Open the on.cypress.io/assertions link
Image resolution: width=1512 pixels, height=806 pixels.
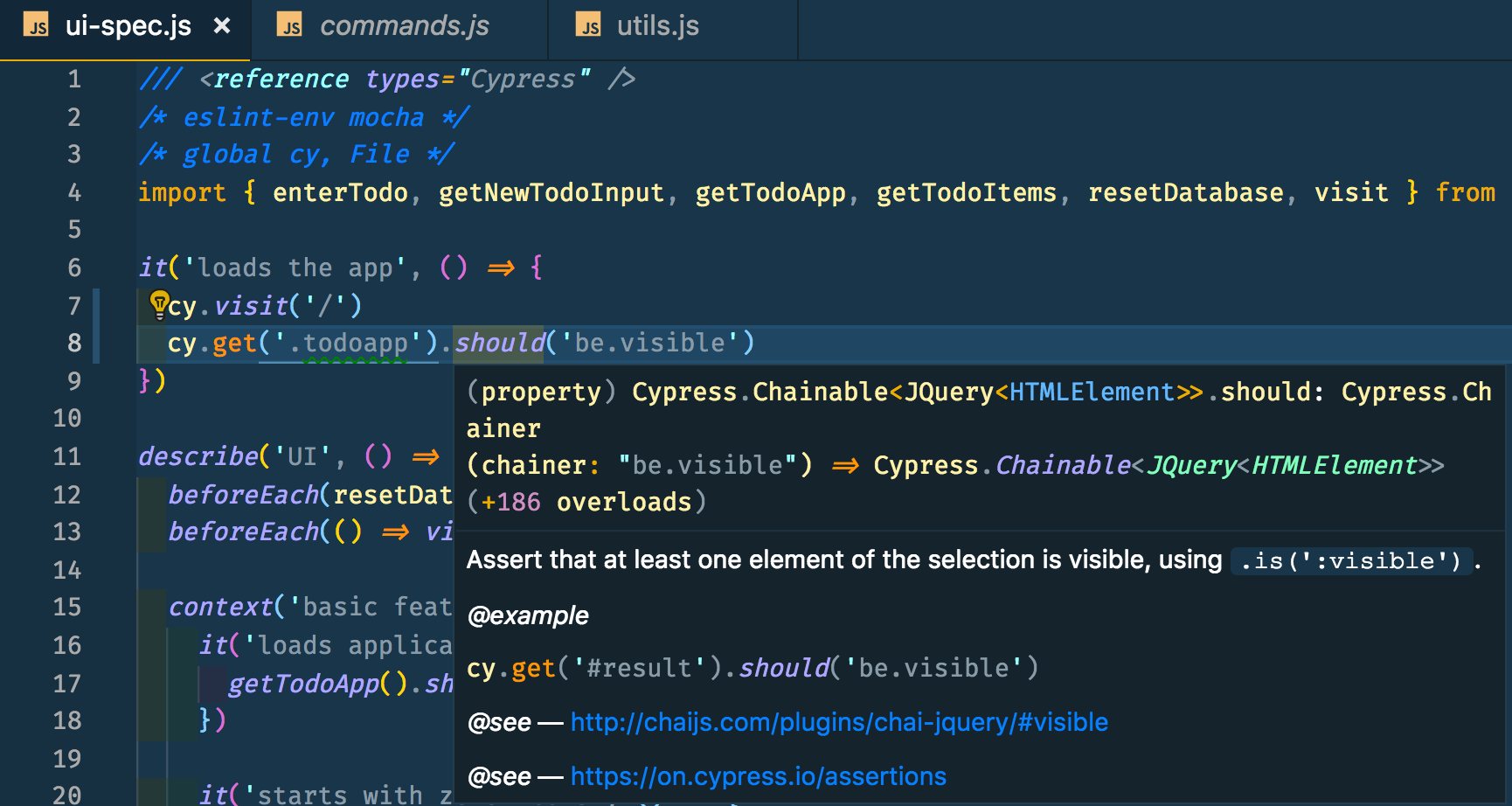point(758,776)
